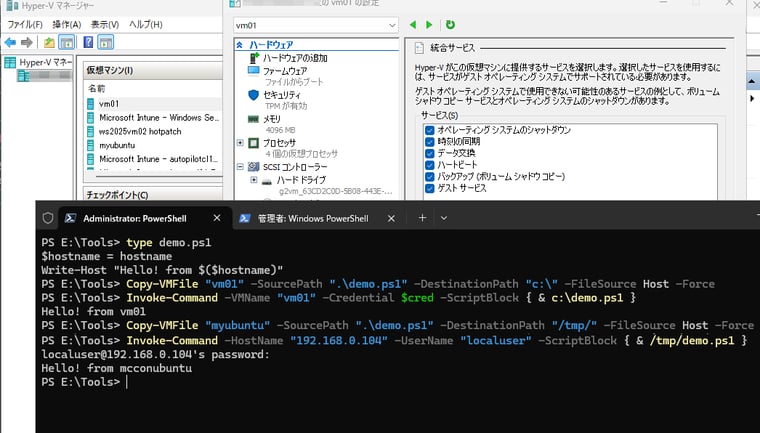Select メモリ 4096 MB item
The width and height of the screenshot is (760, 433).
271,119
